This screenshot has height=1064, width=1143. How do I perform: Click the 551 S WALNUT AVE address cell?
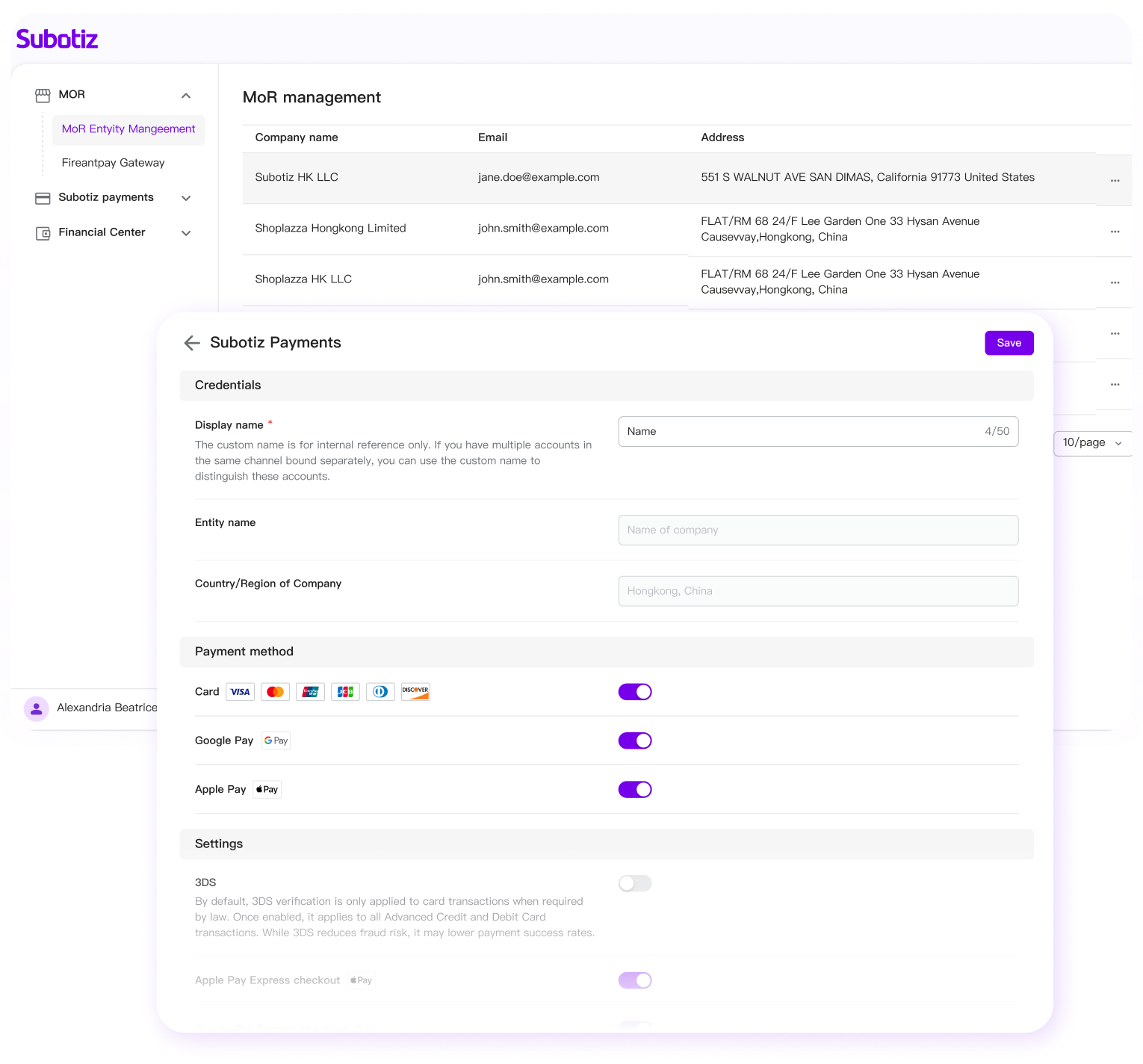coord(867,178)
